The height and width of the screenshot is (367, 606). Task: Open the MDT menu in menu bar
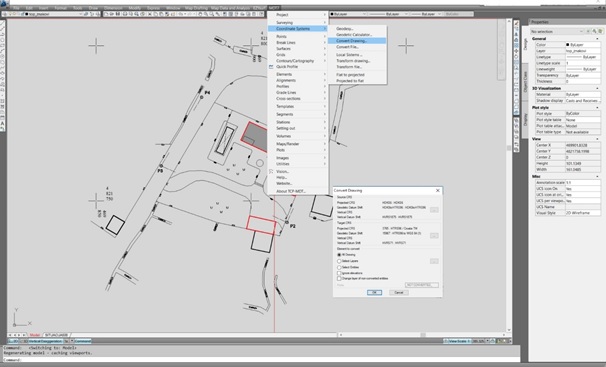click(x=274, y=8)
